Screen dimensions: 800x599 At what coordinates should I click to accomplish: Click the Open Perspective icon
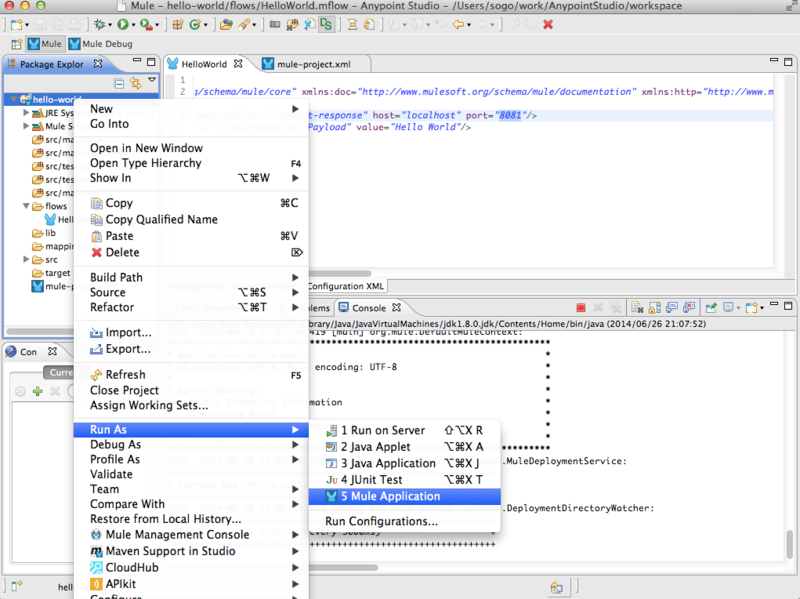(16, 44)
